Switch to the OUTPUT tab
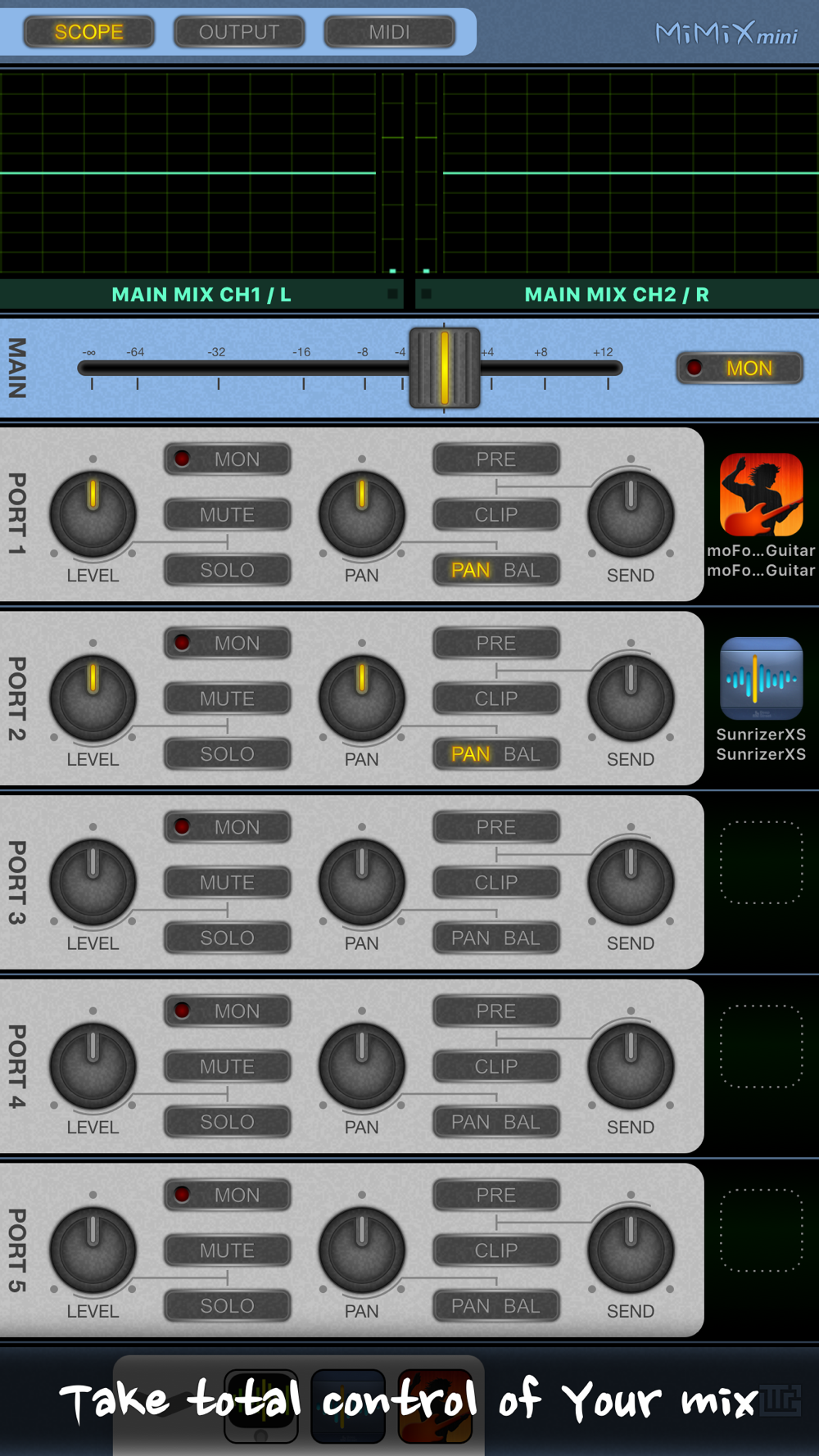Viewport: 819px width, 1456px height. pyautogui.click(x=239, y=32)
